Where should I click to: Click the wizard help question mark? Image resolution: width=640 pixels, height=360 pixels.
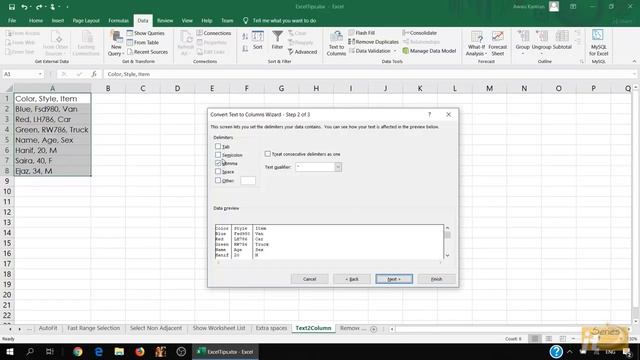(429, 115)
